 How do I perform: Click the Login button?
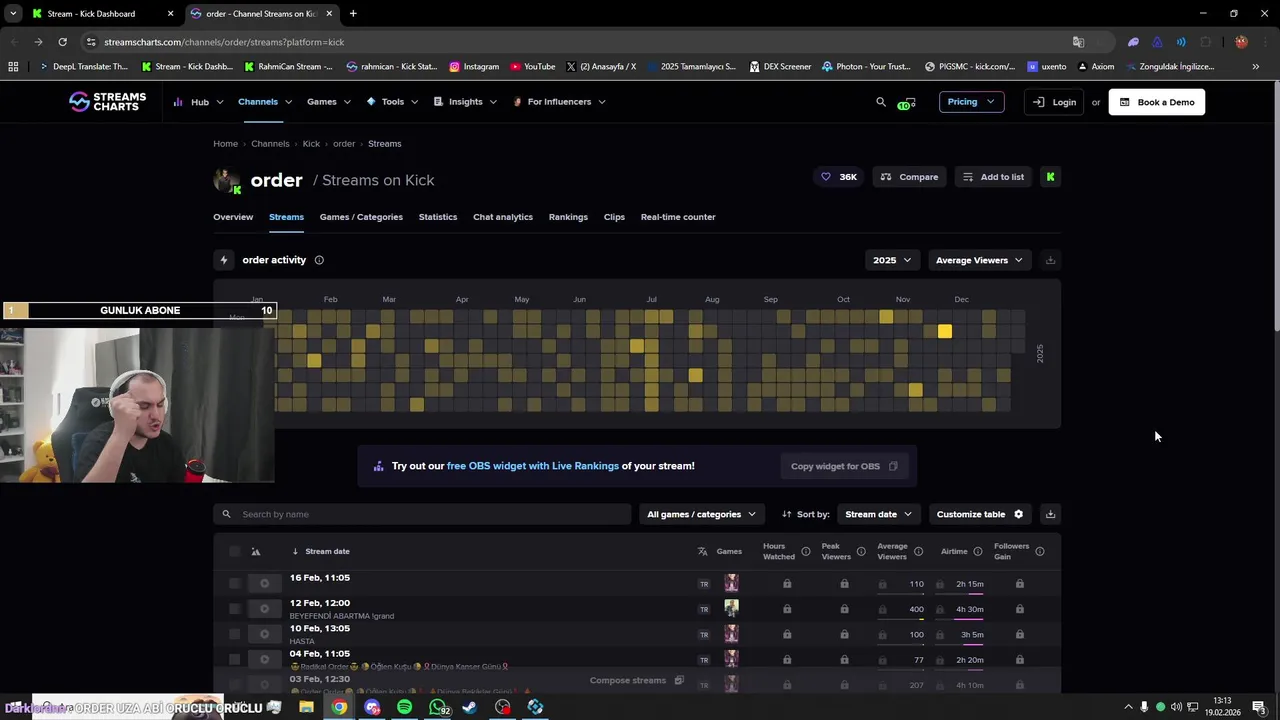tap(1054, 102)
